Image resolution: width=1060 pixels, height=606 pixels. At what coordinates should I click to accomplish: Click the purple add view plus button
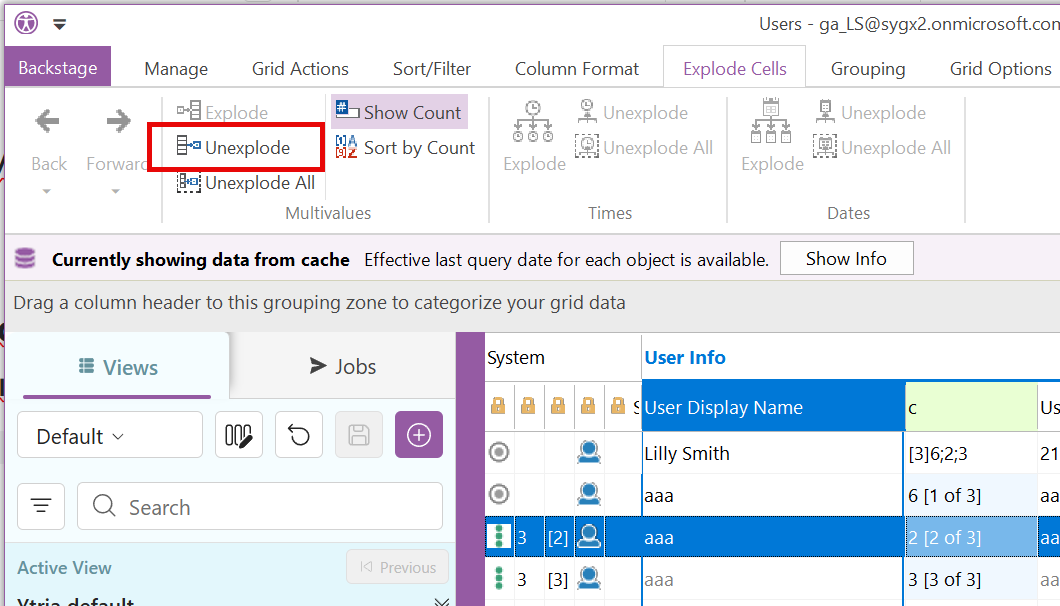(419, 436)
